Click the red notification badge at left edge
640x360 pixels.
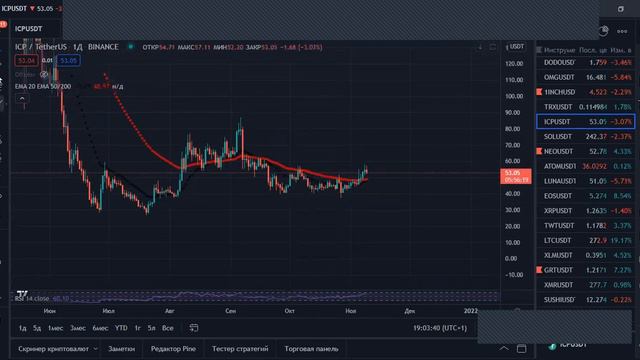[3, 24]
